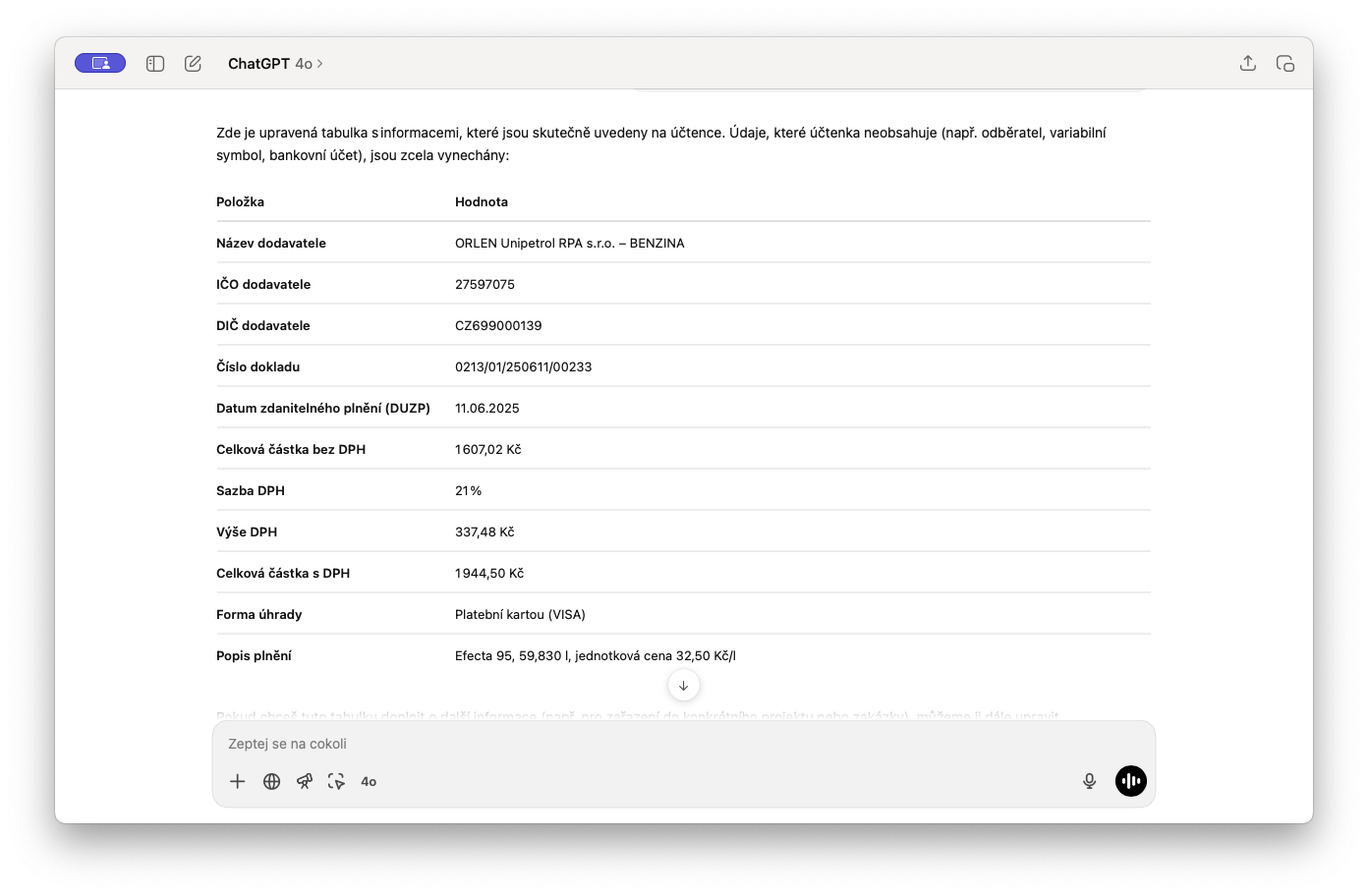Click the 'Číslo dokladu' row label
Image resolution: width=1368 pixels, height=896 pixels.
(x=258, y=366)
